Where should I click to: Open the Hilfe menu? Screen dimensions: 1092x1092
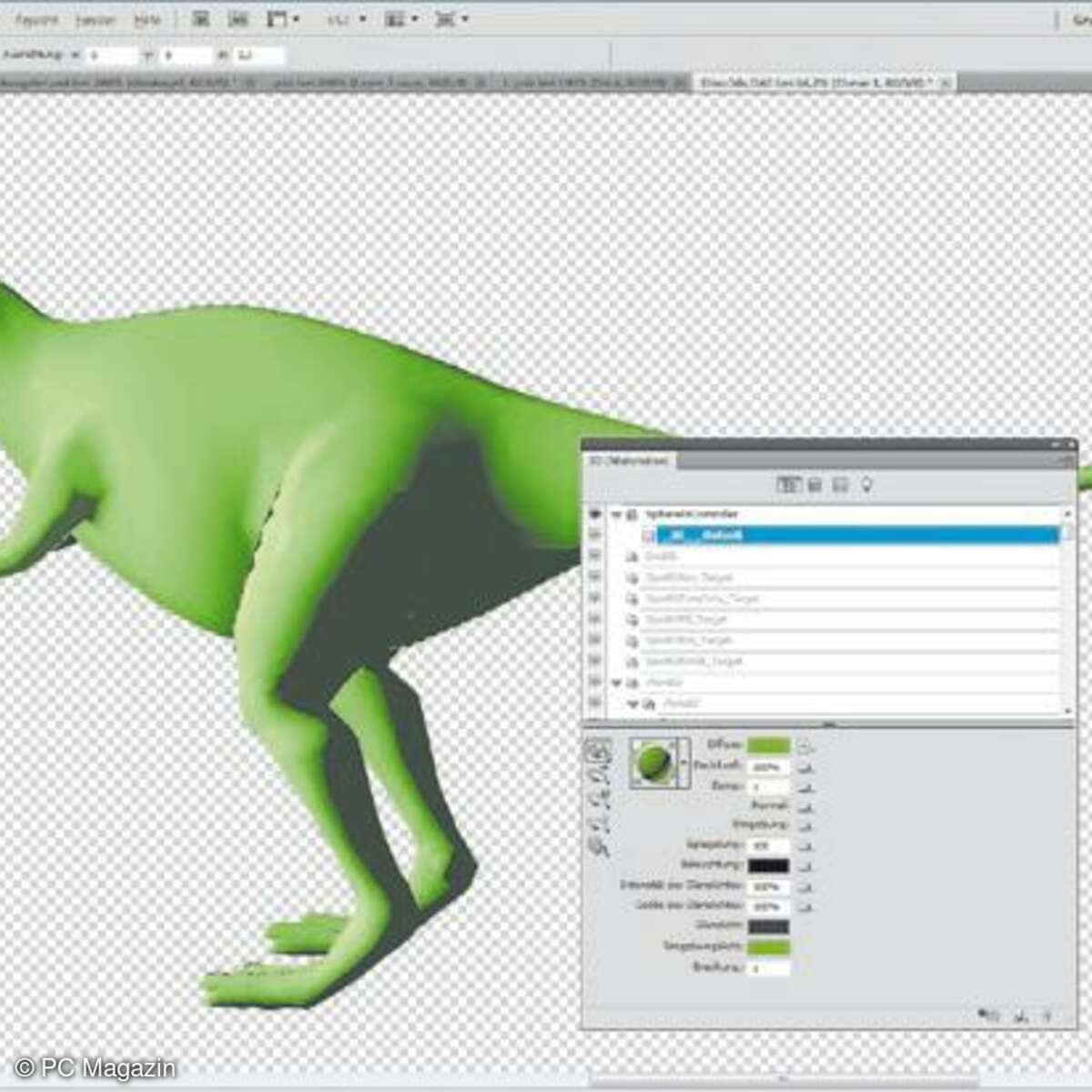147,18
